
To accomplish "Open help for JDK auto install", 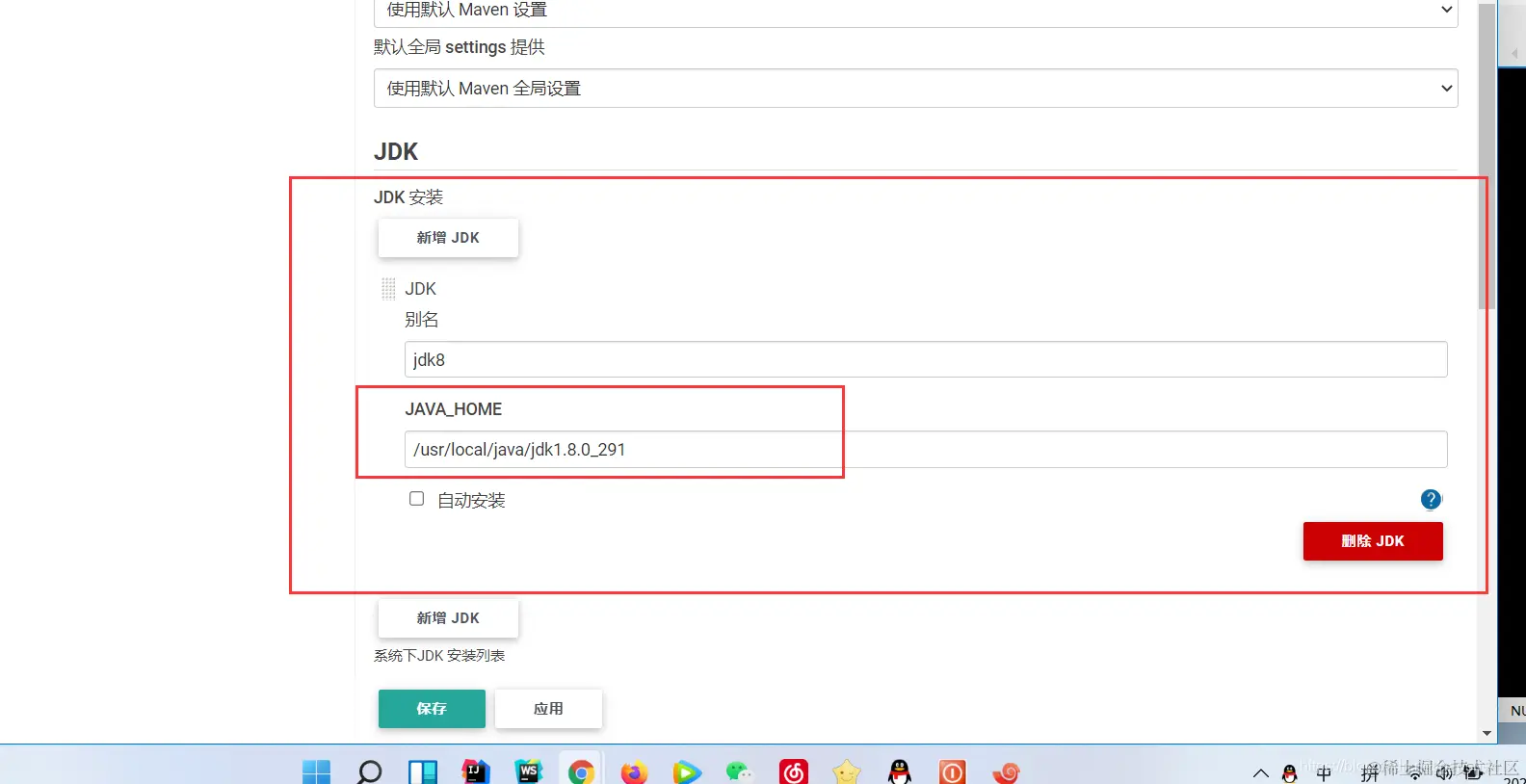I will tap(1432, 499).
